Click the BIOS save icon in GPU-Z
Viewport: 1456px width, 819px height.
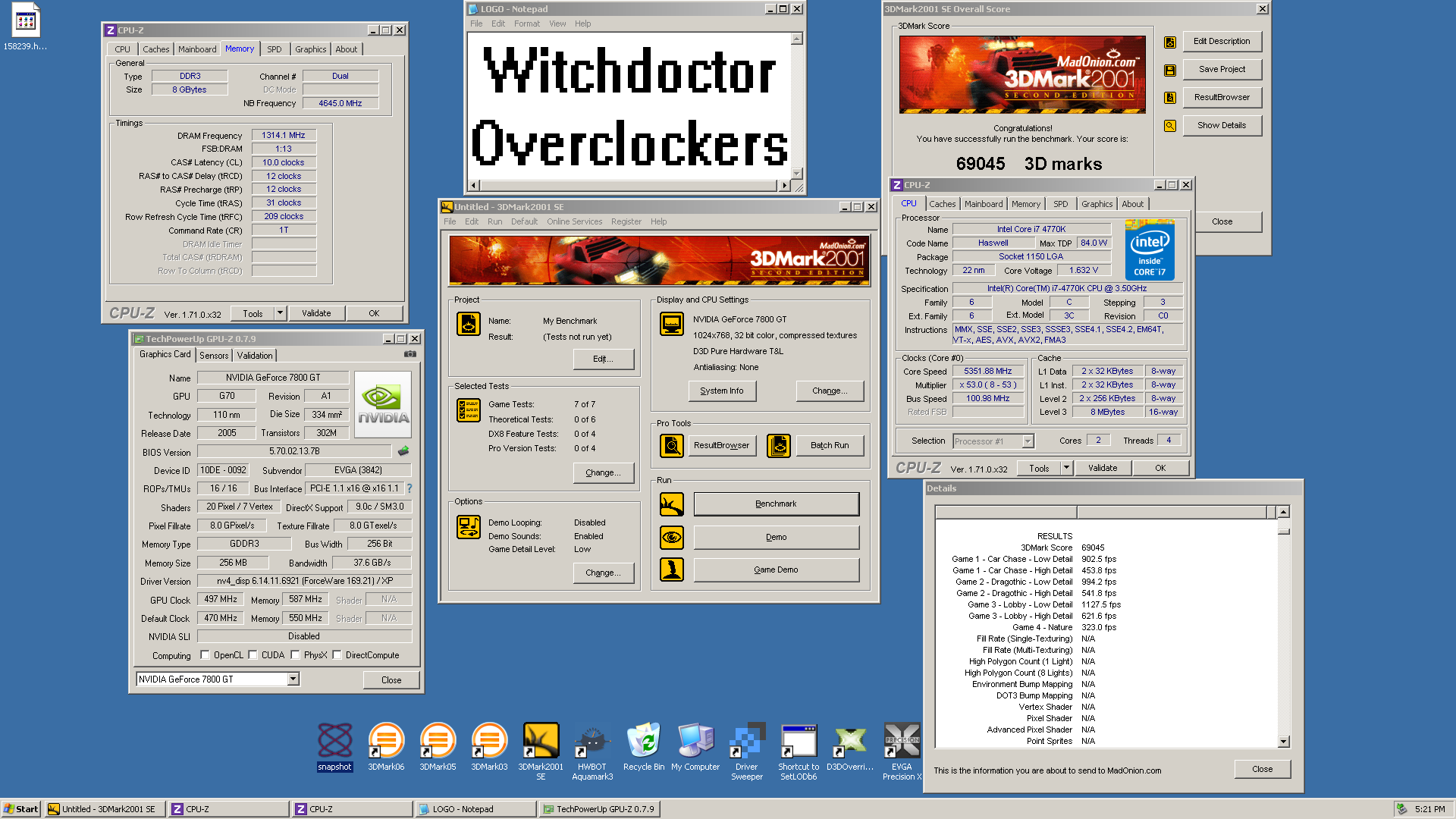pos(403,451)
